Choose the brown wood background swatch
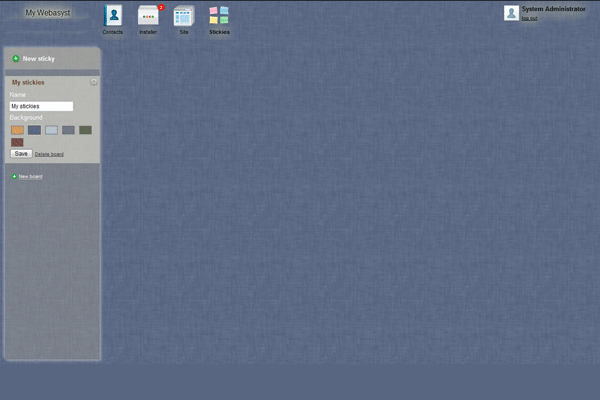This screenshot has width=600, height=400. pos(17,142)
